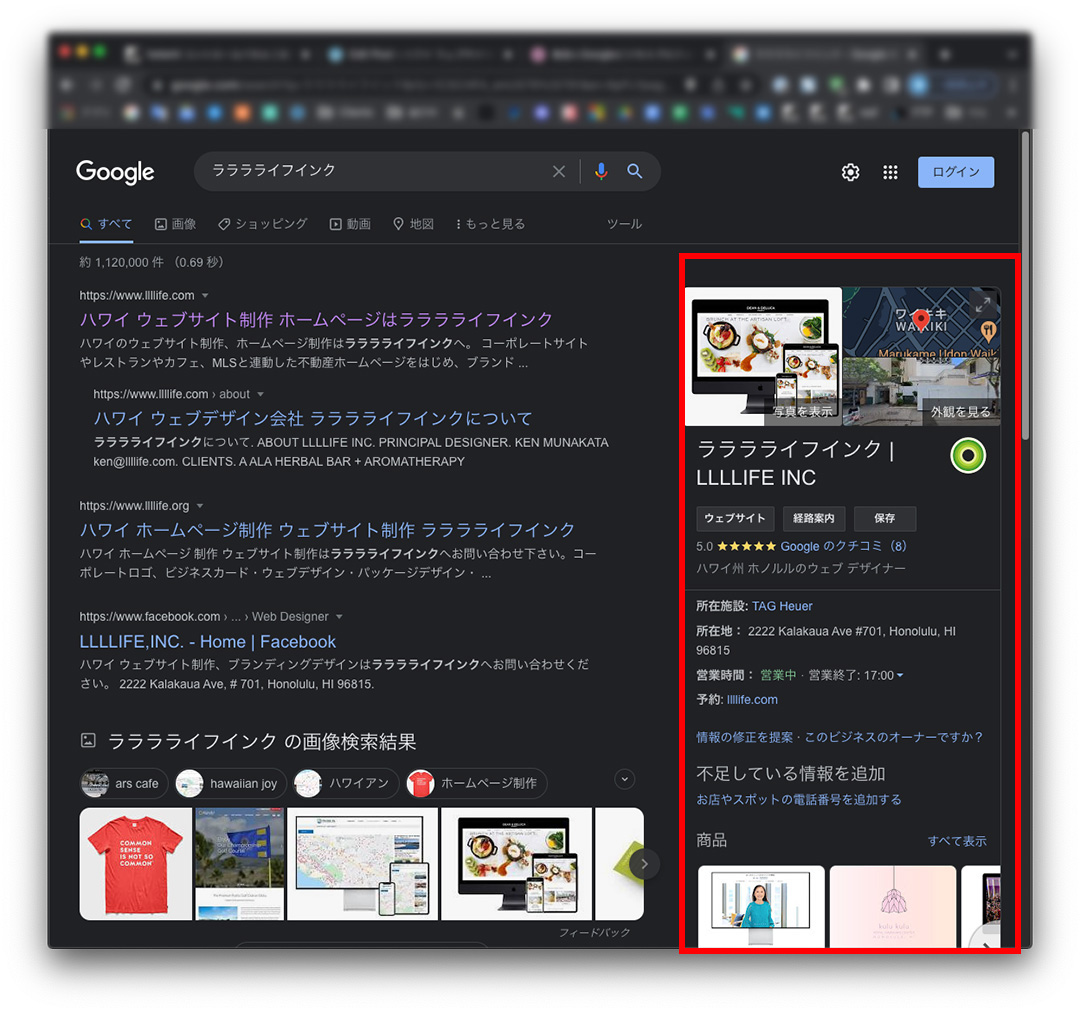Clear the search box with X icon
This screenshot has height=1012, width=1080.
coord(559,171)
